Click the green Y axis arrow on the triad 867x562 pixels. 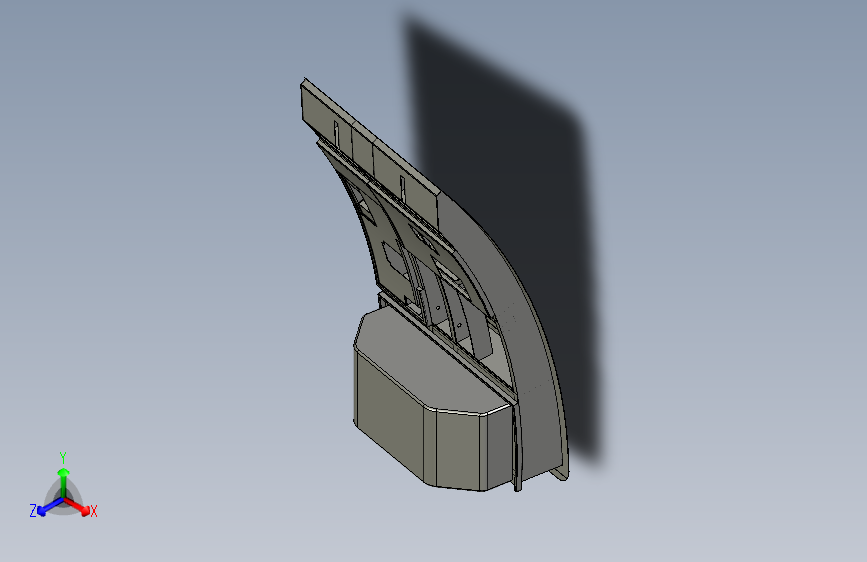click(64, 483)
